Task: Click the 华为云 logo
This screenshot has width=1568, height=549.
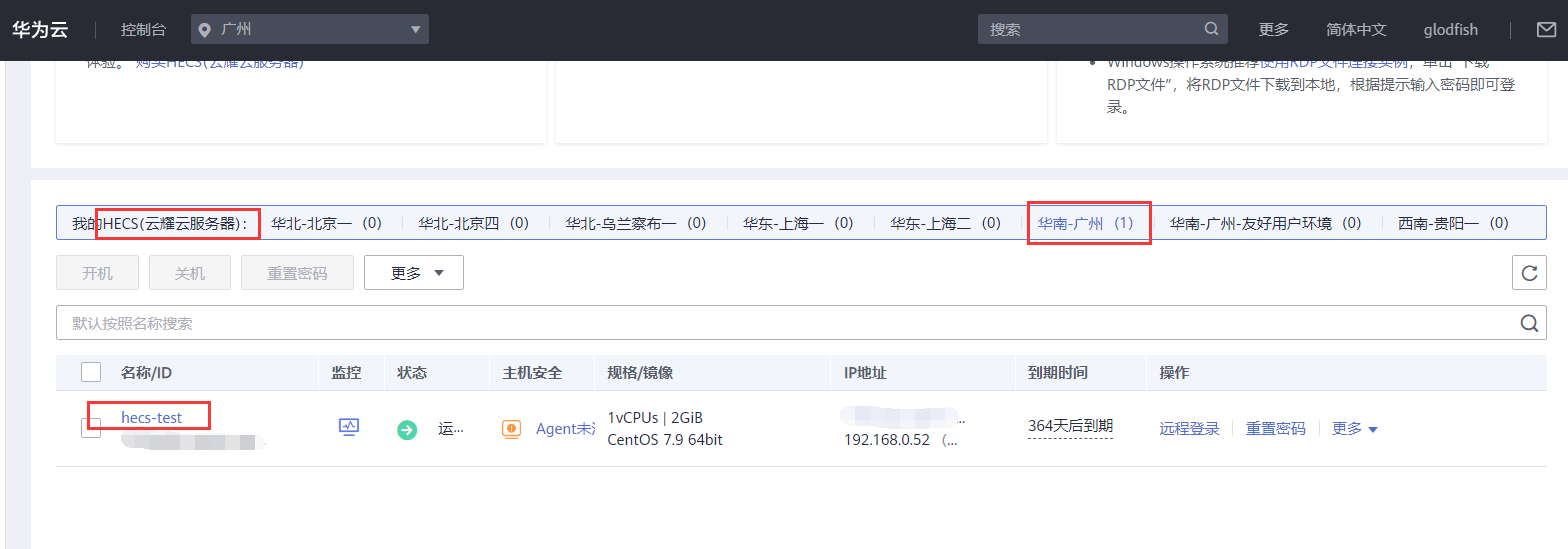Action: [39, 29]
